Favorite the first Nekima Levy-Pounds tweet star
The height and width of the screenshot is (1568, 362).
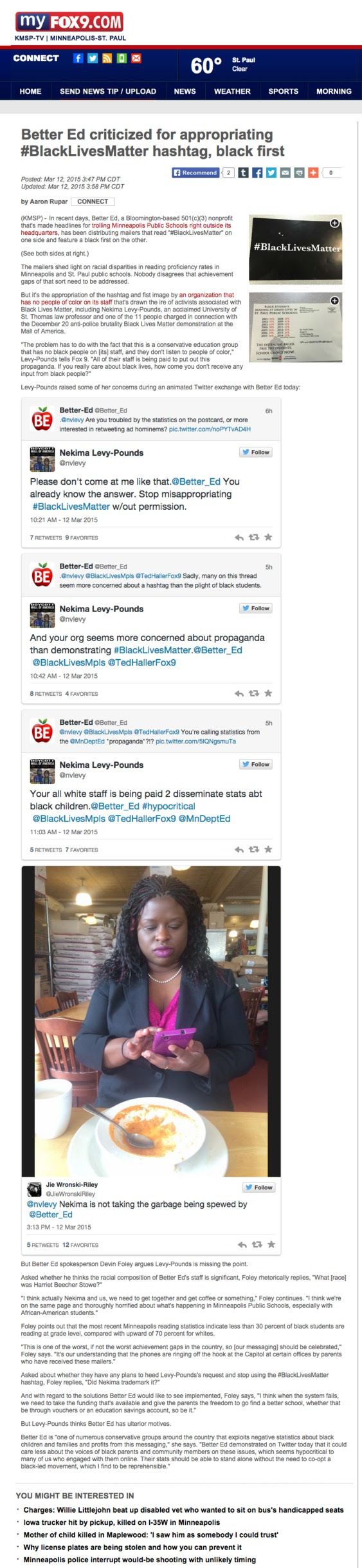268,537
